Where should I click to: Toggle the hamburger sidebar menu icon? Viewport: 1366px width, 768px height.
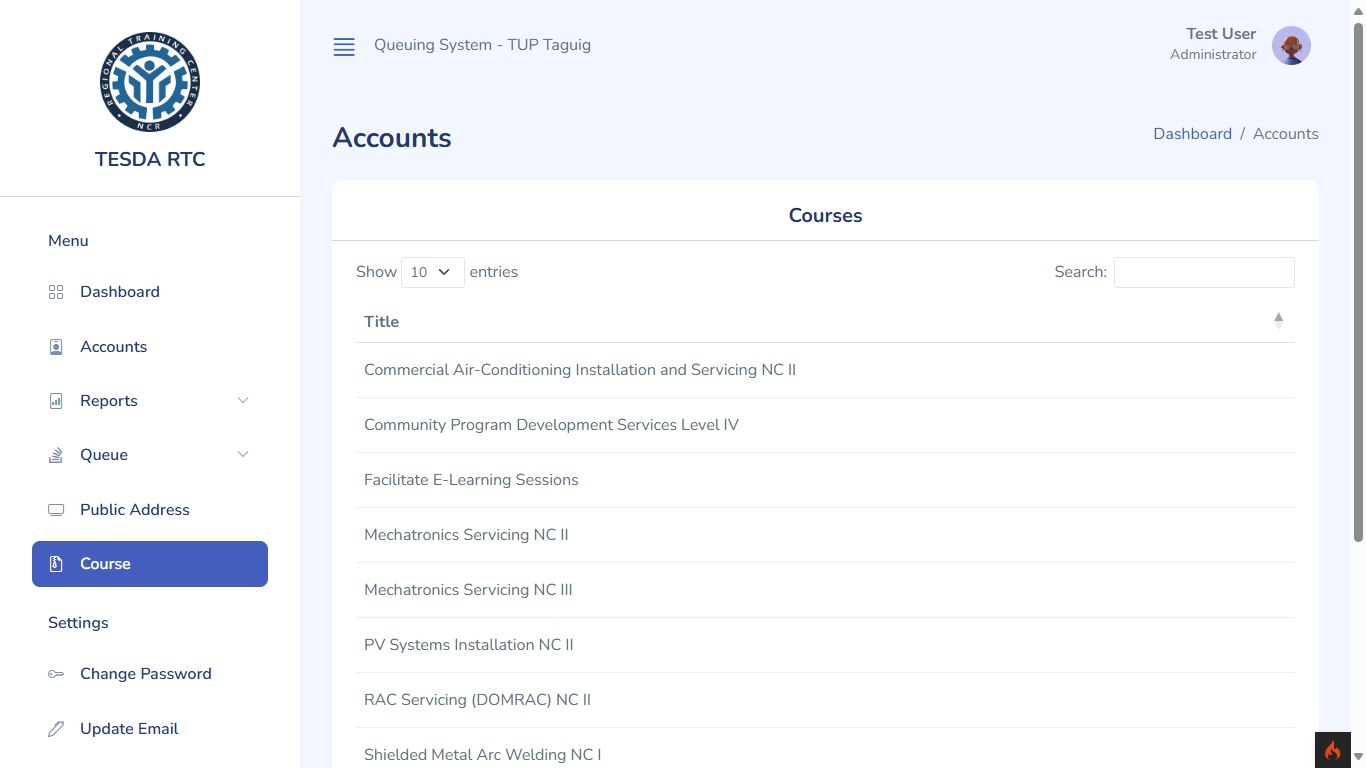point(344,47)
